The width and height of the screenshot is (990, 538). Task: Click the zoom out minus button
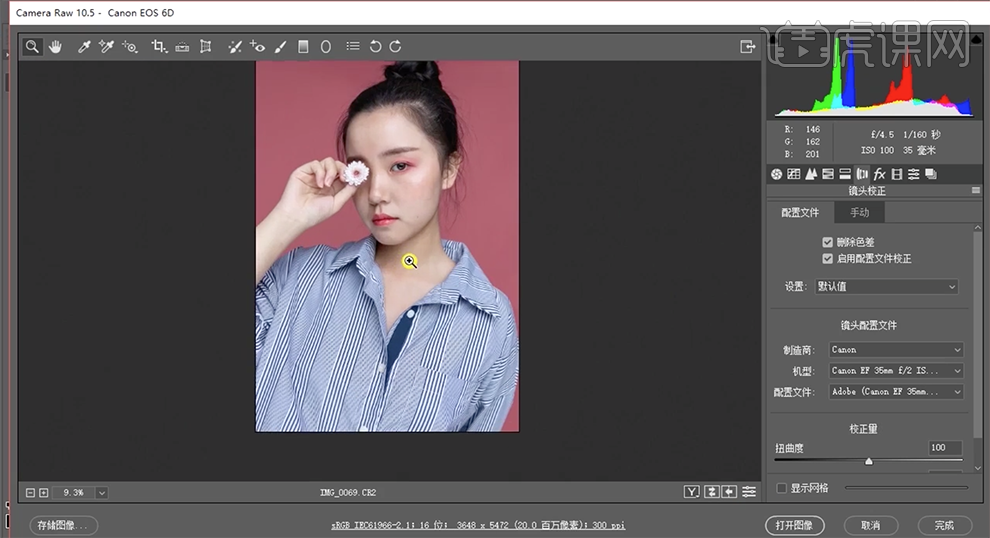click(x=30, y=493)
